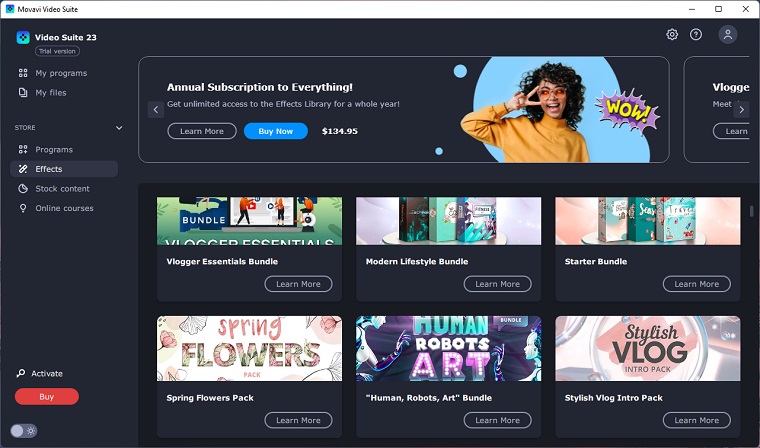Viewport: 760px width, 448px height.
Task: Select Effects in the store menu
Action: coord(64,169)
